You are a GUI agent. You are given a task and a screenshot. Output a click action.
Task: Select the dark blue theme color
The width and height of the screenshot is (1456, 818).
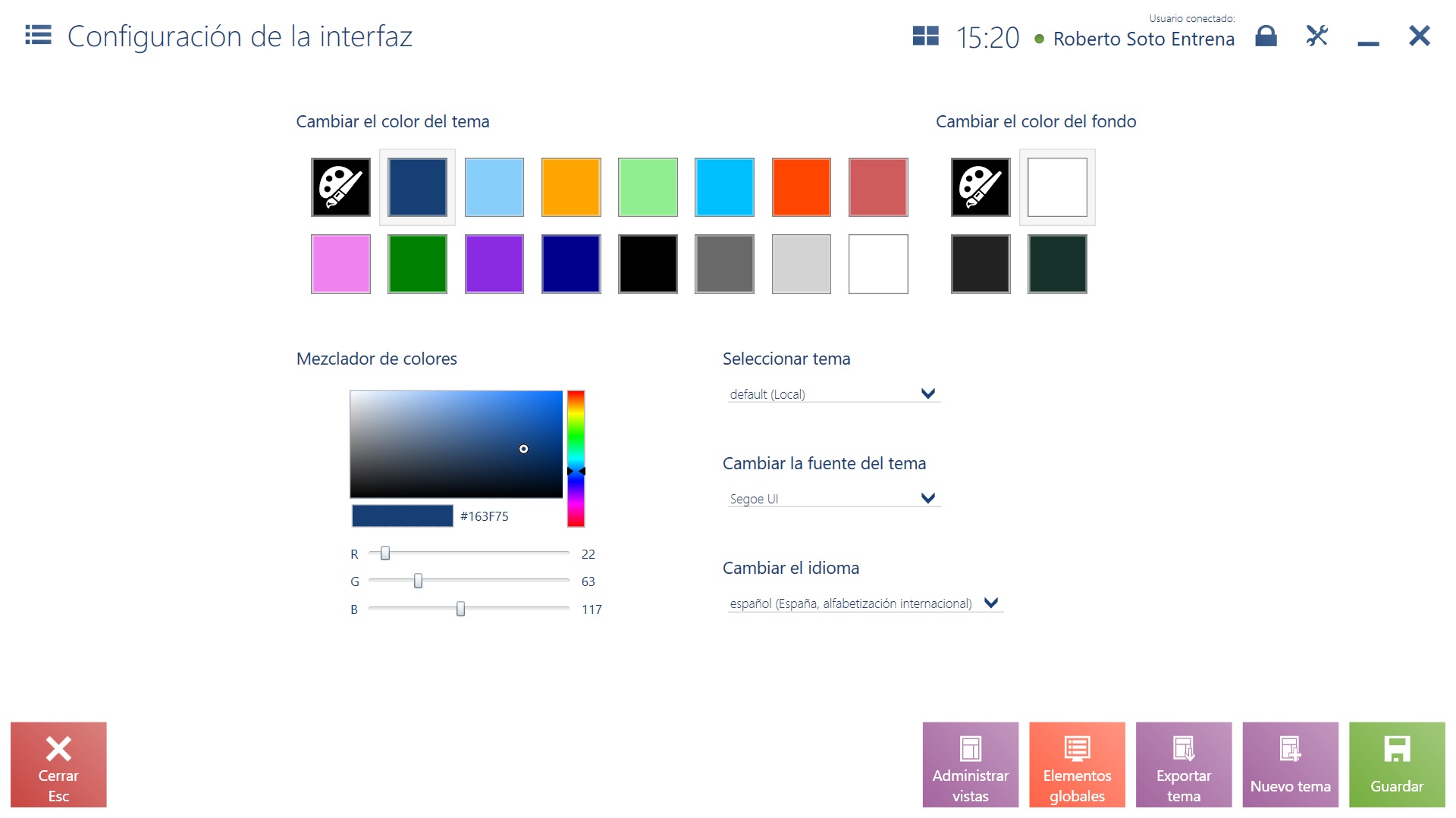click(x=417, y=187)
